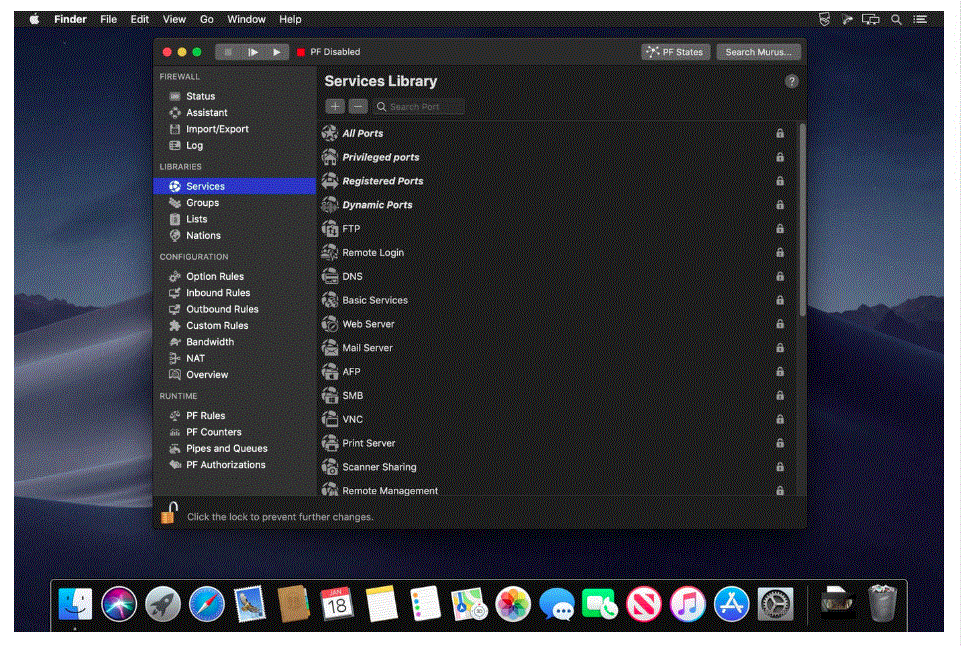Open the Edit menu
The width and height of the screenshot is (961, 646).
click(139, 19)
